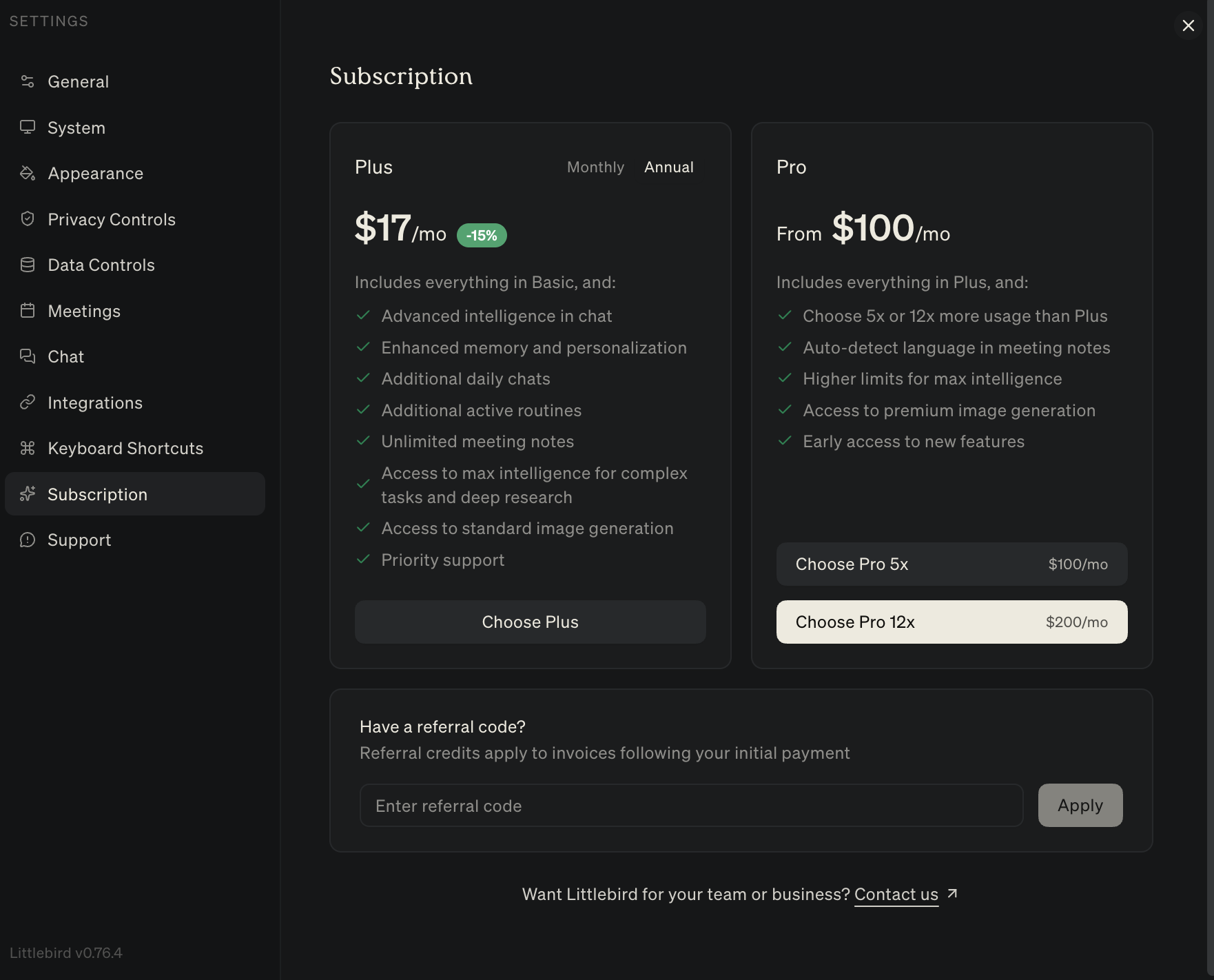Click the Meetings calendar icon
Image resolution: width=1214 pixels, height=980 pixels.
(28, 311)
